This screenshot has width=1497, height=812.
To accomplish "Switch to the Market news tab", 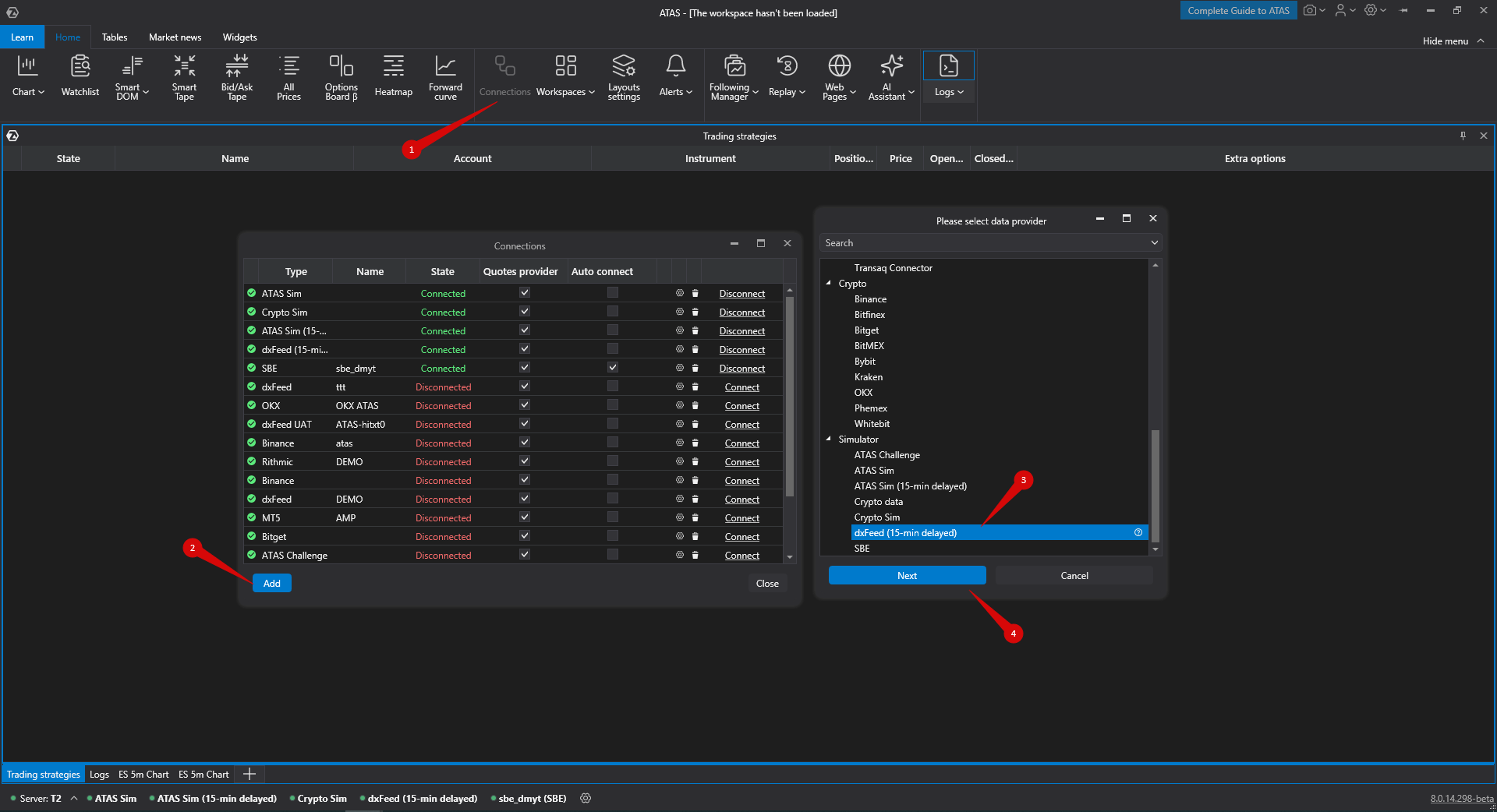I will click(175, 37).
